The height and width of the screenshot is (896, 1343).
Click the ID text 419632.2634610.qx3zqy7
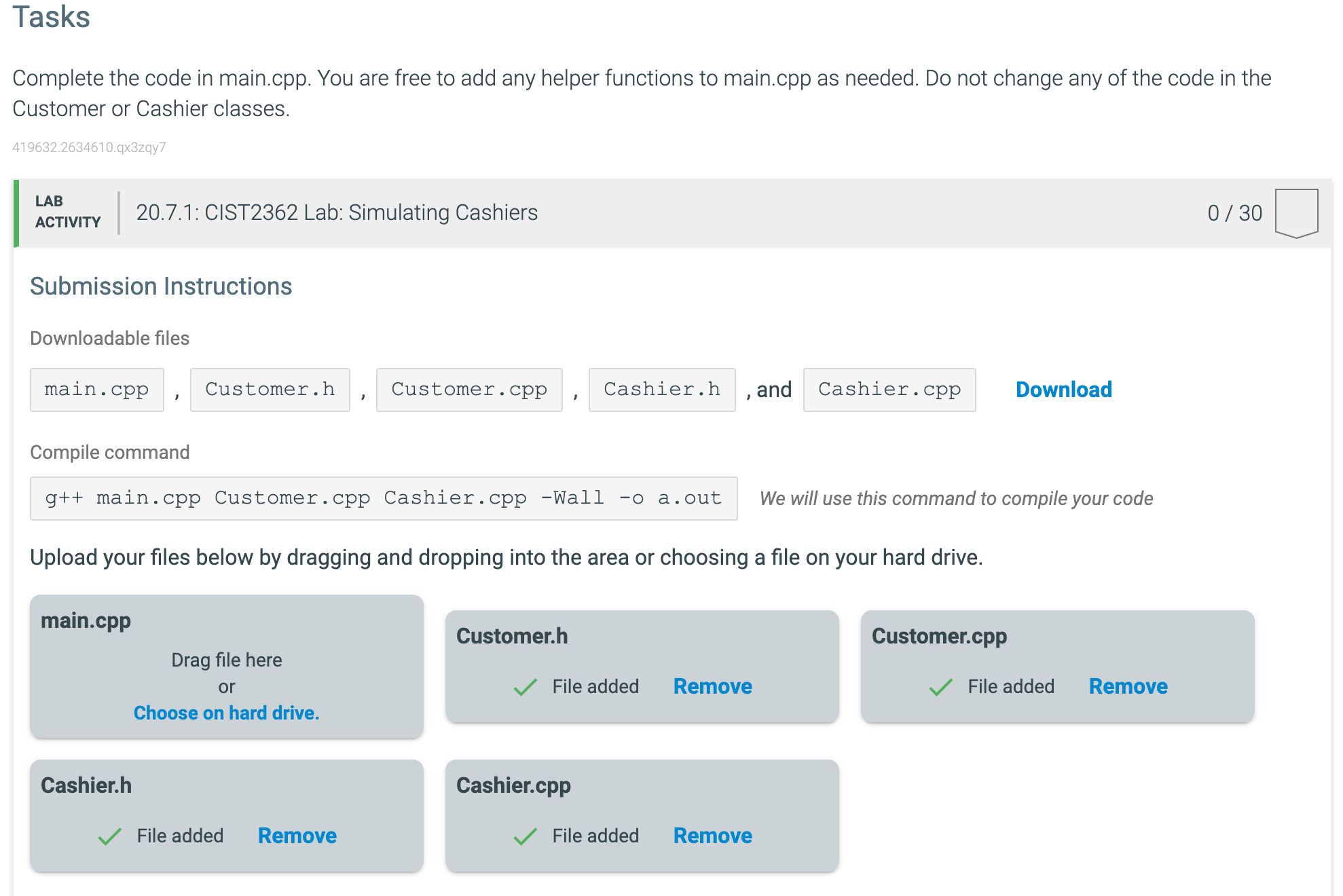pos(89,147)
